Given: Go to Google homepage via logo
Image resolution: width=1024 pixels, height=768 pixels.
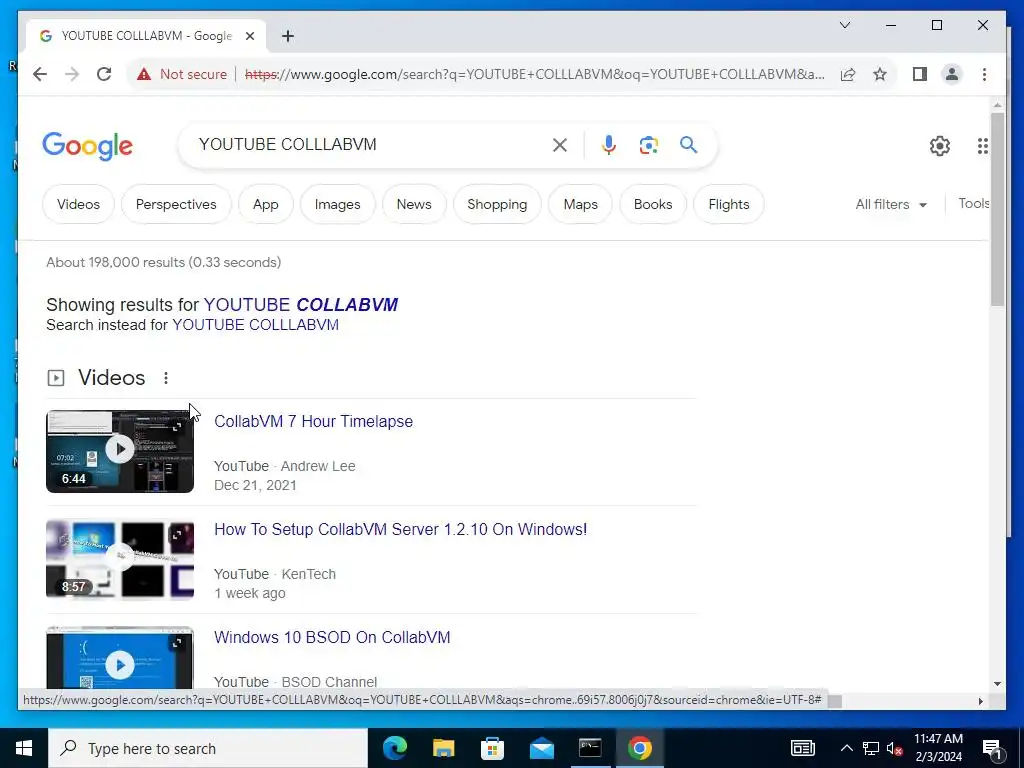Looking at the screenshot, I should pyautogui.click(x=88, y=146).
